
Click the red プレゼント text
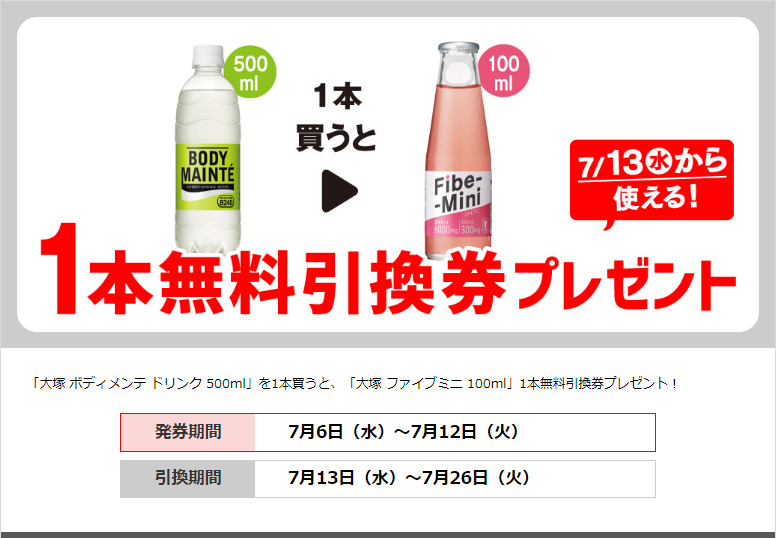tap(625, 284)
